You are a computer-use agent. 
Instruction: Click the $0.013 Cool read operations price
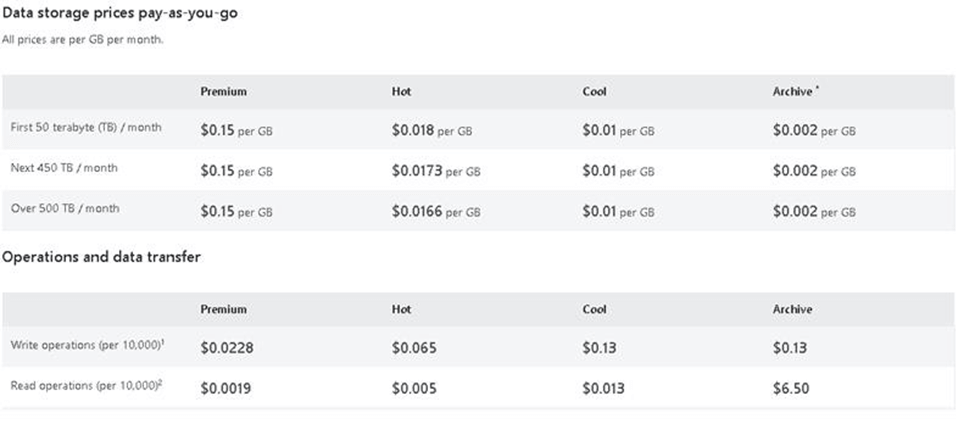point(605,388)
